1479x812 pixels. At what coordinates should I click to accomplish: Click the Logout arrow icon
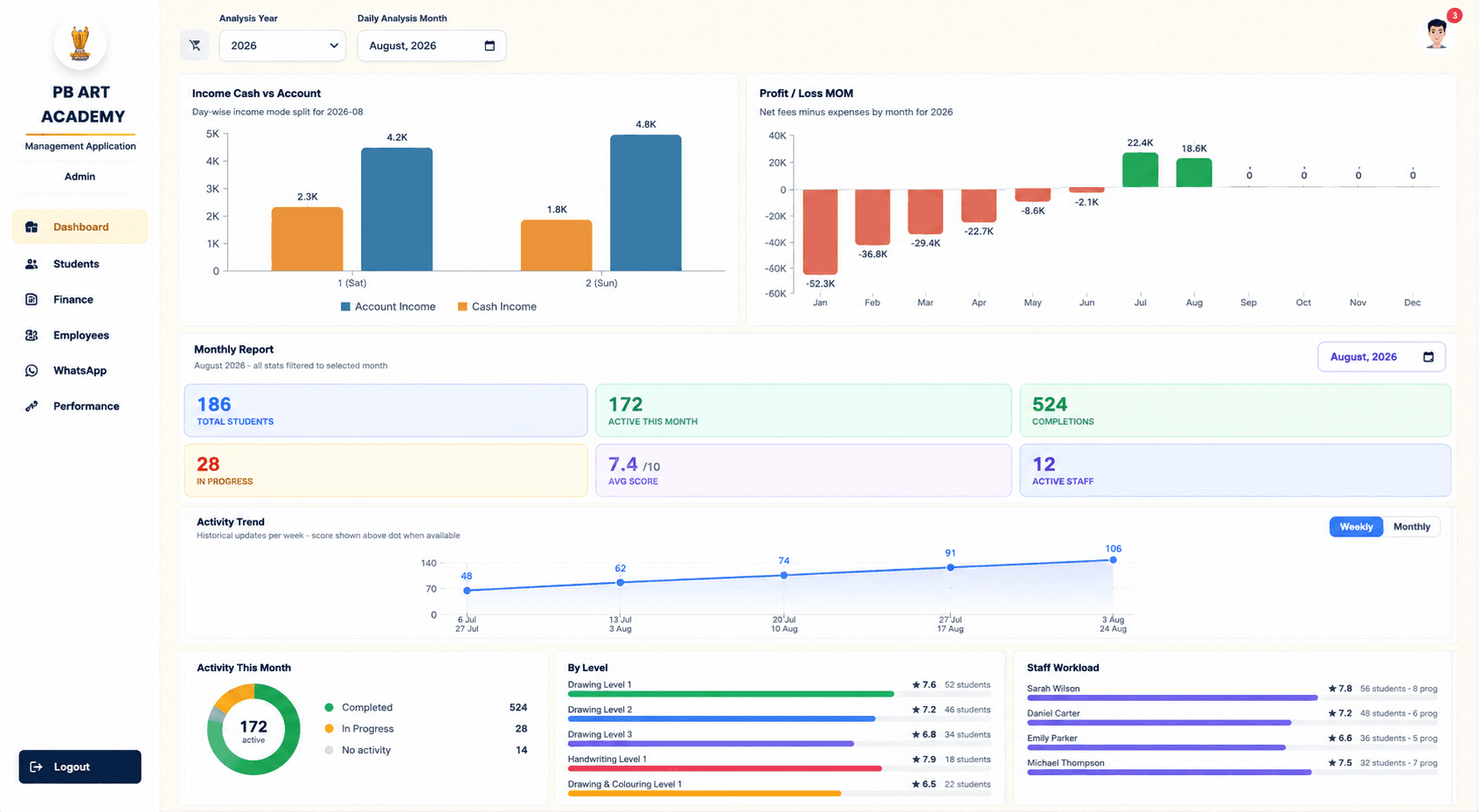point(36,767)
